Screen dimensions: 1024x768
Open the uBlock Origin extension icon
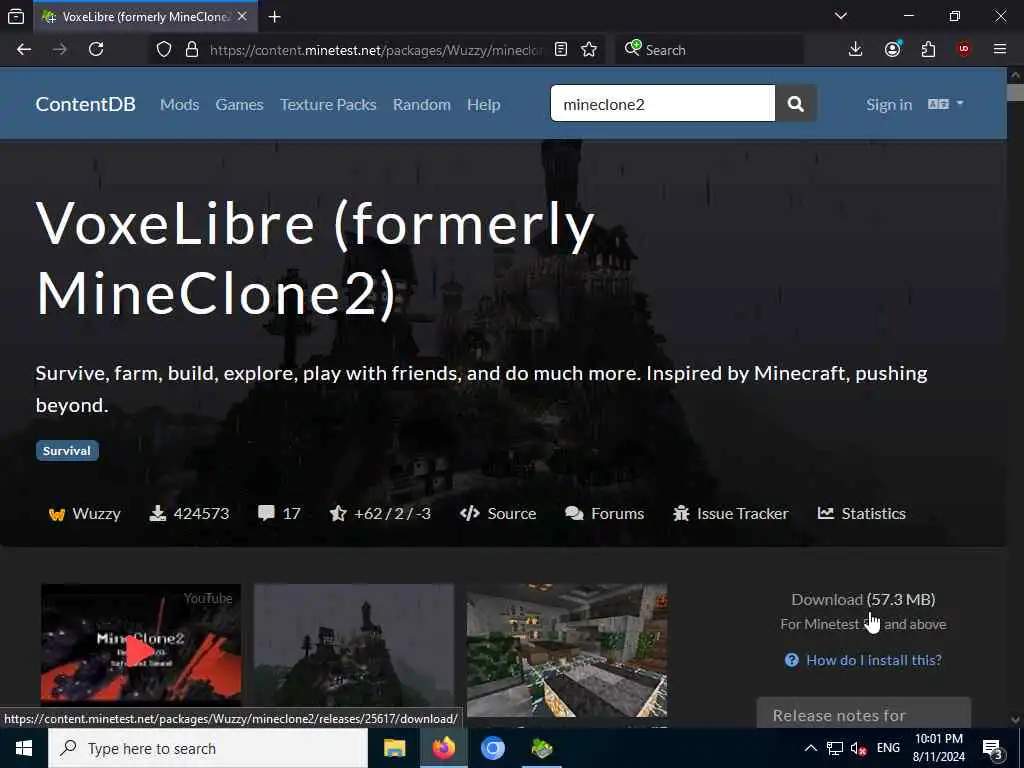964,50
